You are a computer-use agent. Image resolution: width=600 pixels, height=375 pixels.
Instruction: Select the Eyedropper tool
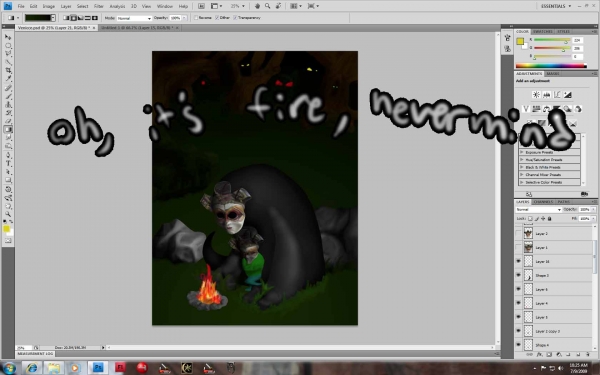(x=8, y=79)
